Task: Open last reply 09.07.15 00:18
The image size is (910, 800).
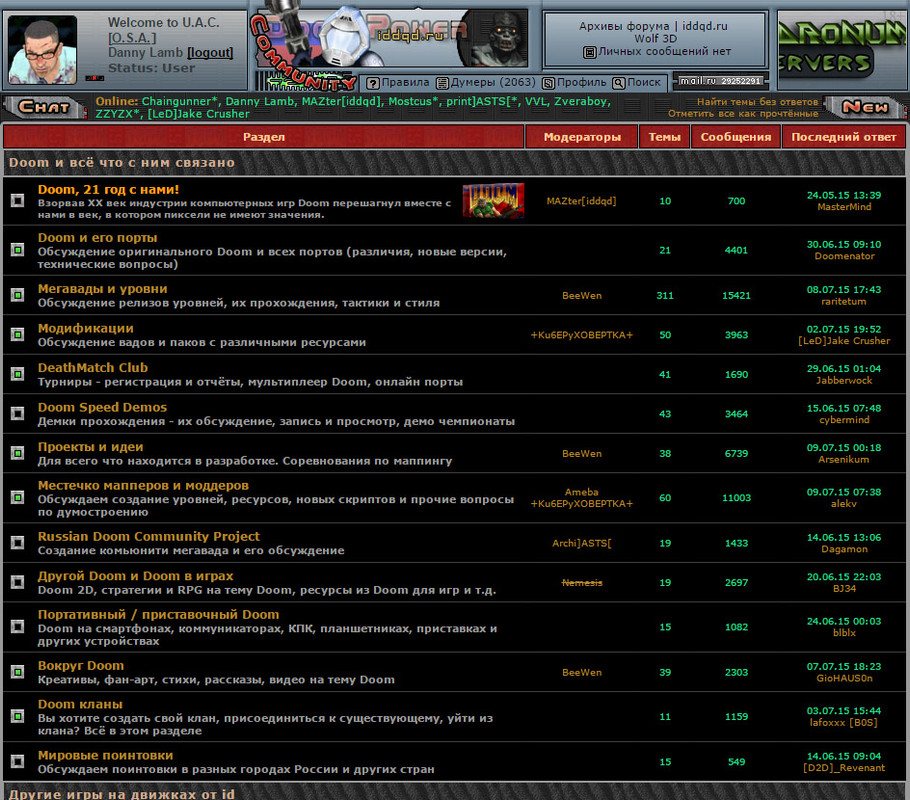Action: [x=844, y=448]
